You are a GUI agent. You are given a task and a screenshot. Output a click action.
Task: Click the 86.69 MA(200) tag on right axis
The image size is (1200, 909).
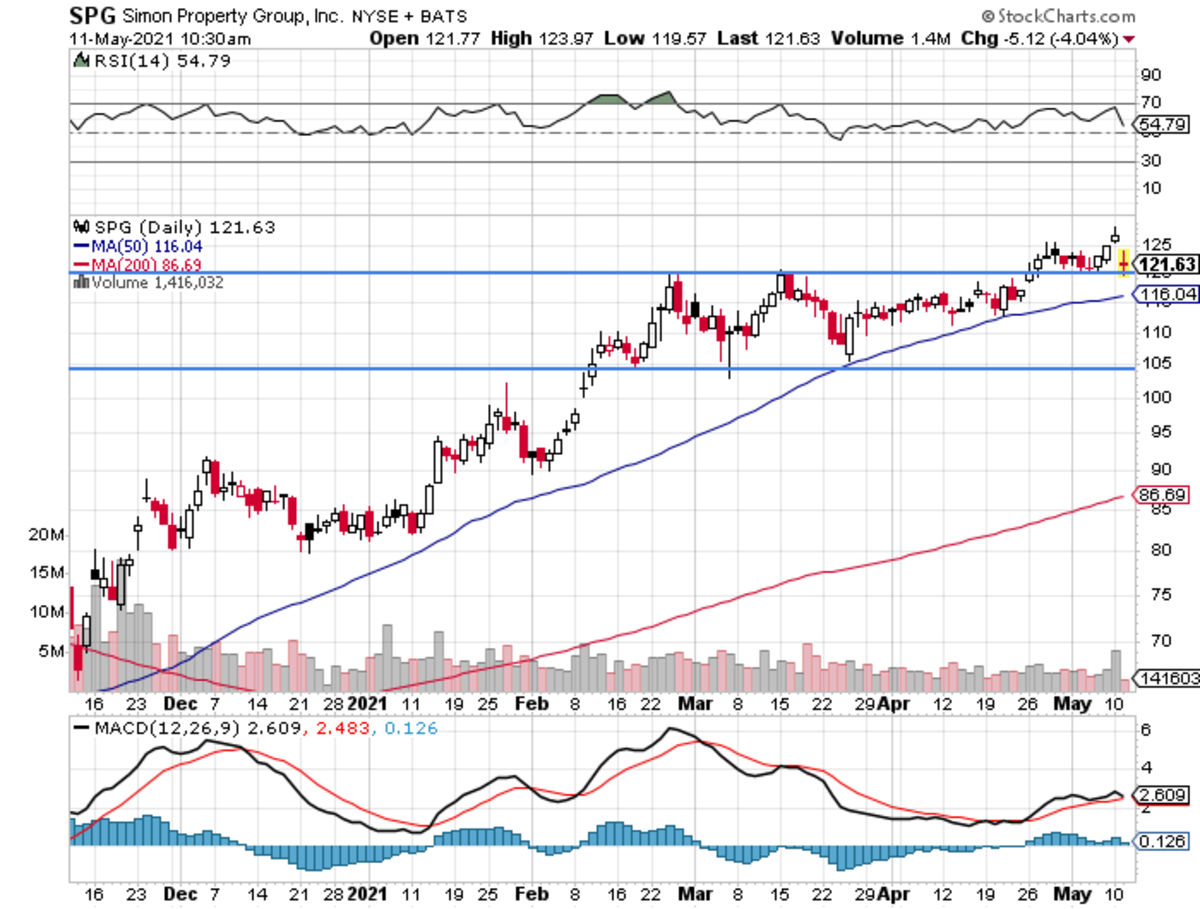tap(1161, 495)
